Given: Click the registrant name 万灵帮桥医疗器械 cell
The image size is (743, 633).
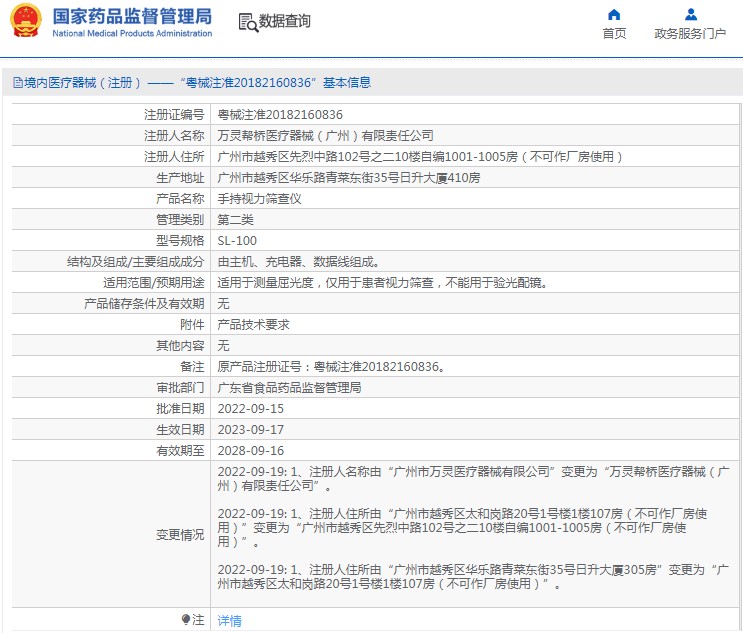Looking at the screenshot, I should coord(326,136).
